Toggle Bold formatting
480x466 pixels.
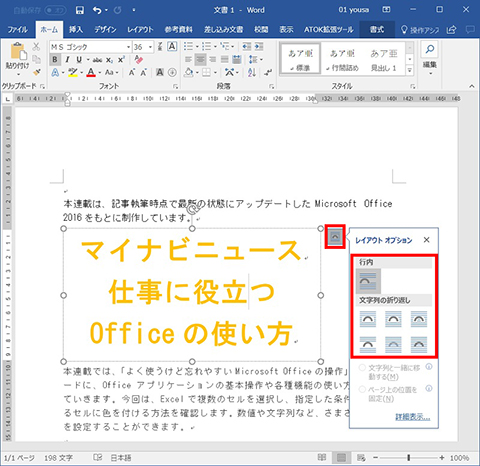[55, 60]
